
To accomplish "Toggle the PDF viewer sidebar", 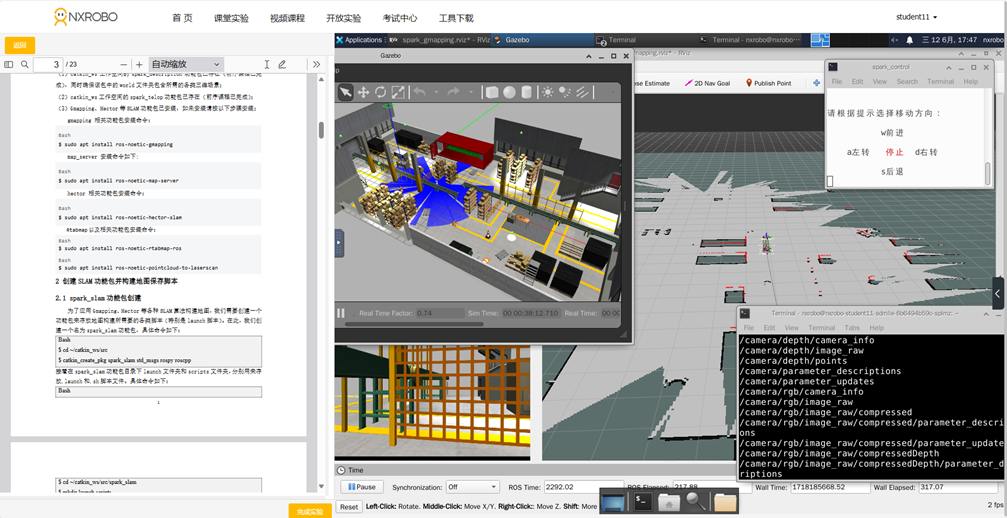I will click(x=9, y=65).
